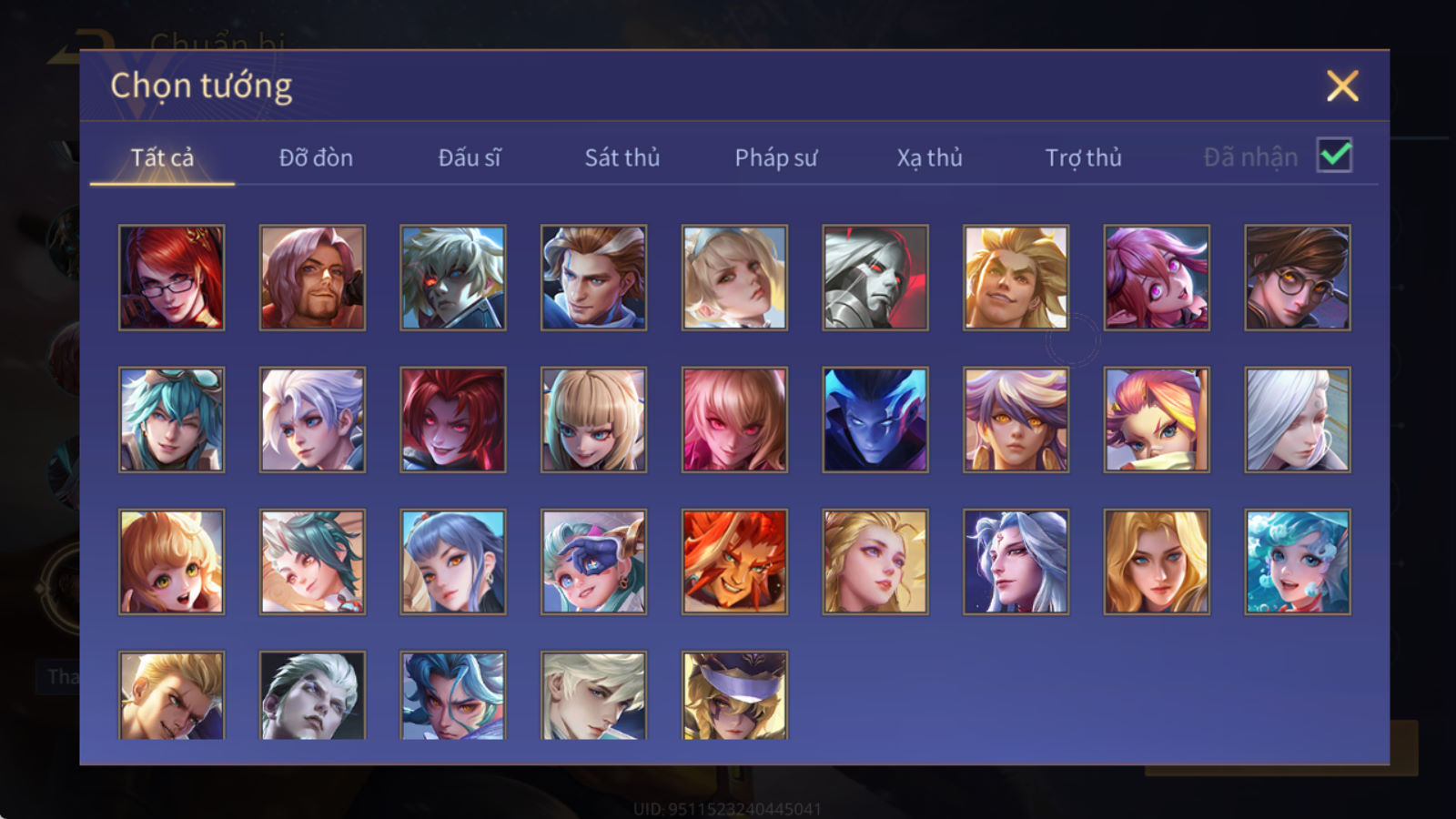Select the brown-haired hero with round glasses
The width and height of the screenshot is (1456, 819).
pos(1298,278)
